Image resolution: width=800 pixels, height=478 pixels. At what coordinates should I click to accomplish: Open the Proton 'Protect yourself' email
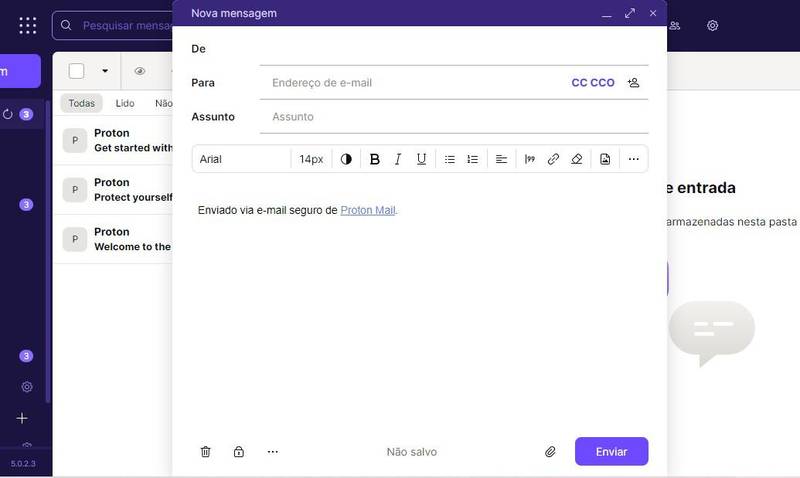point(113,190)
